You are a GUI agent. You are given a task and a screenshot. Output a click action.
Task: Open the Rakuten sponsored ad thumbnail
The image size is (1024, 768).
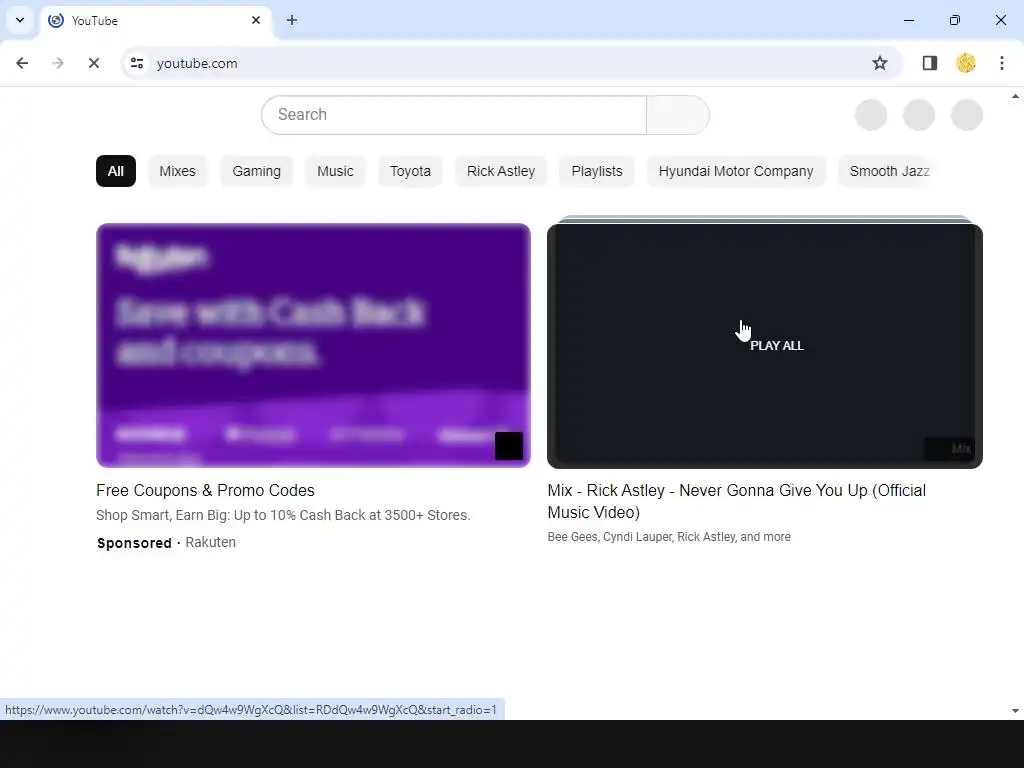coord(313,345)
